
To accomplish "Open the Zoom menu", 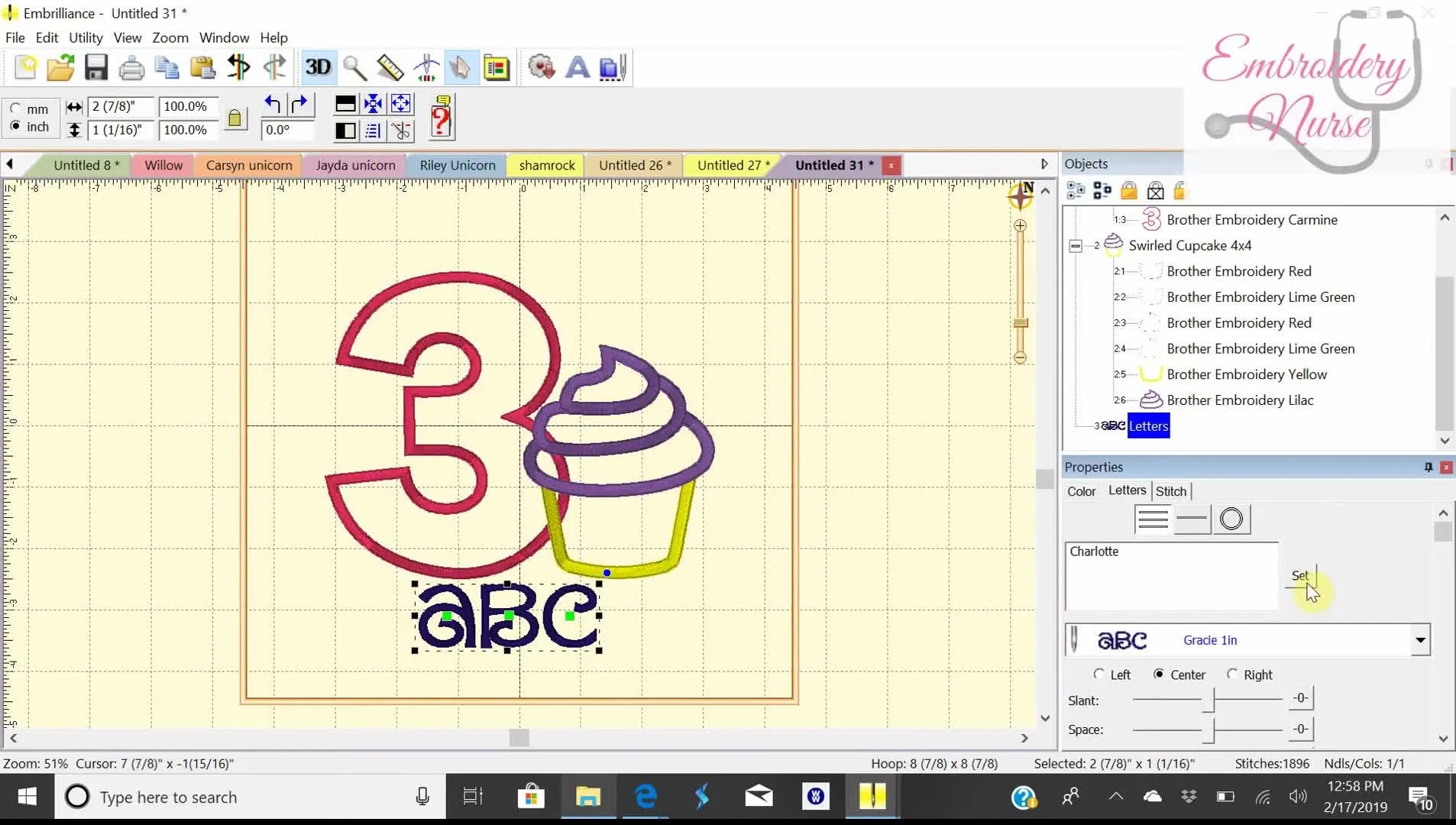I will pos(170,37).
